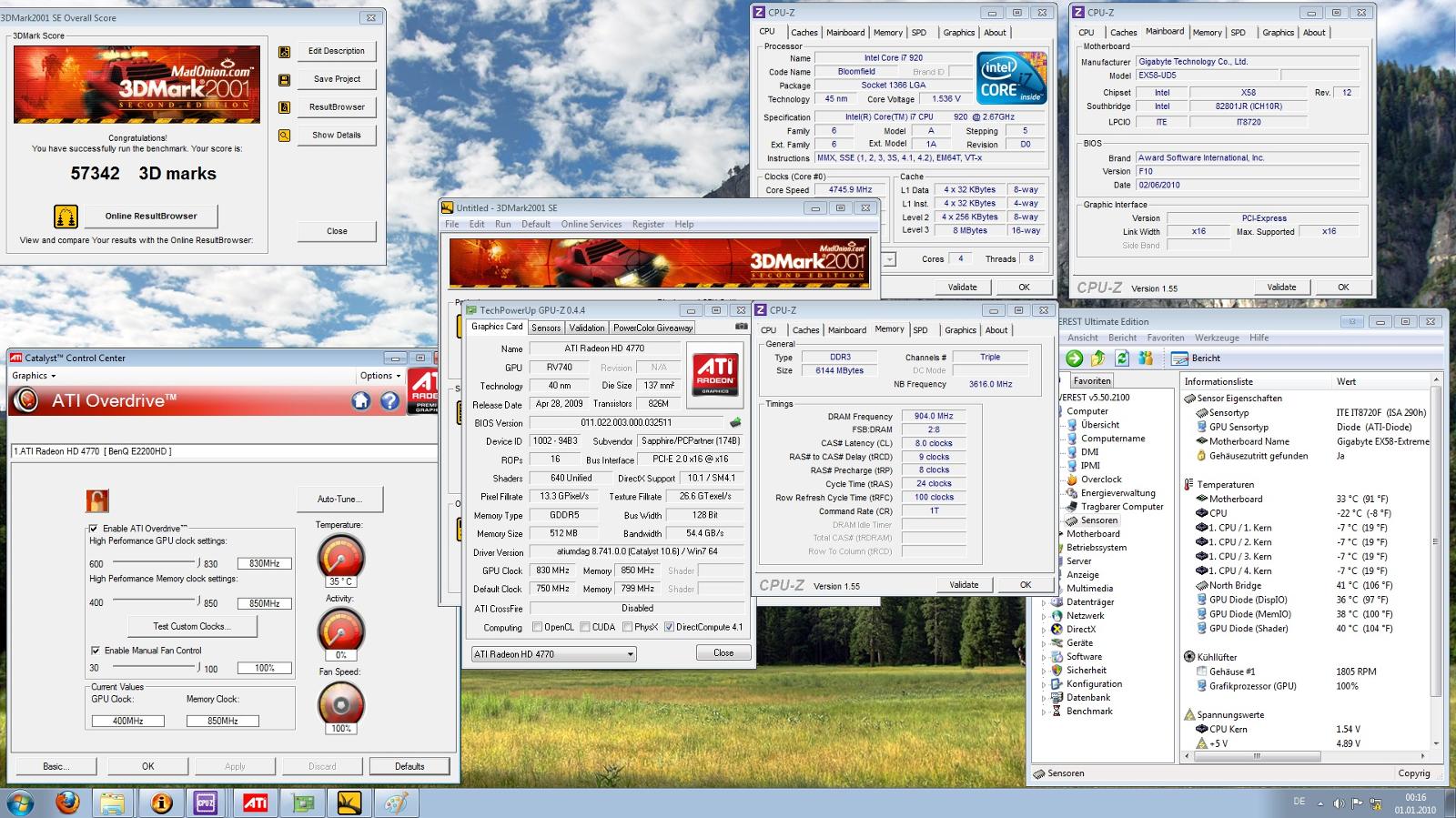The image size is (1456, 818).
Task: Open Windows Explorer from the taskbar
Action: point(112,803)
